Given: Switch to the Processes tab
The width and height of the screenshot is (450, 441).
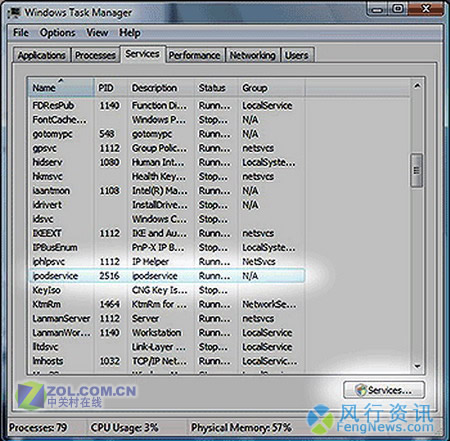Looking at the screenshot, I should pyautogui.click(x=95, y=55).
